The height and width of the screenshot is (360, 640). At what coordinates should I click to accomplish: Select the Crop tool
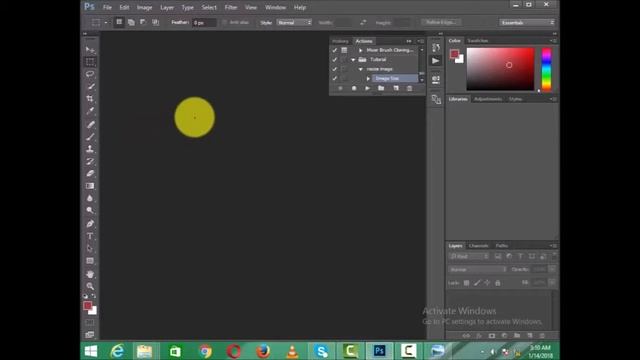click(x=90, y=99)
